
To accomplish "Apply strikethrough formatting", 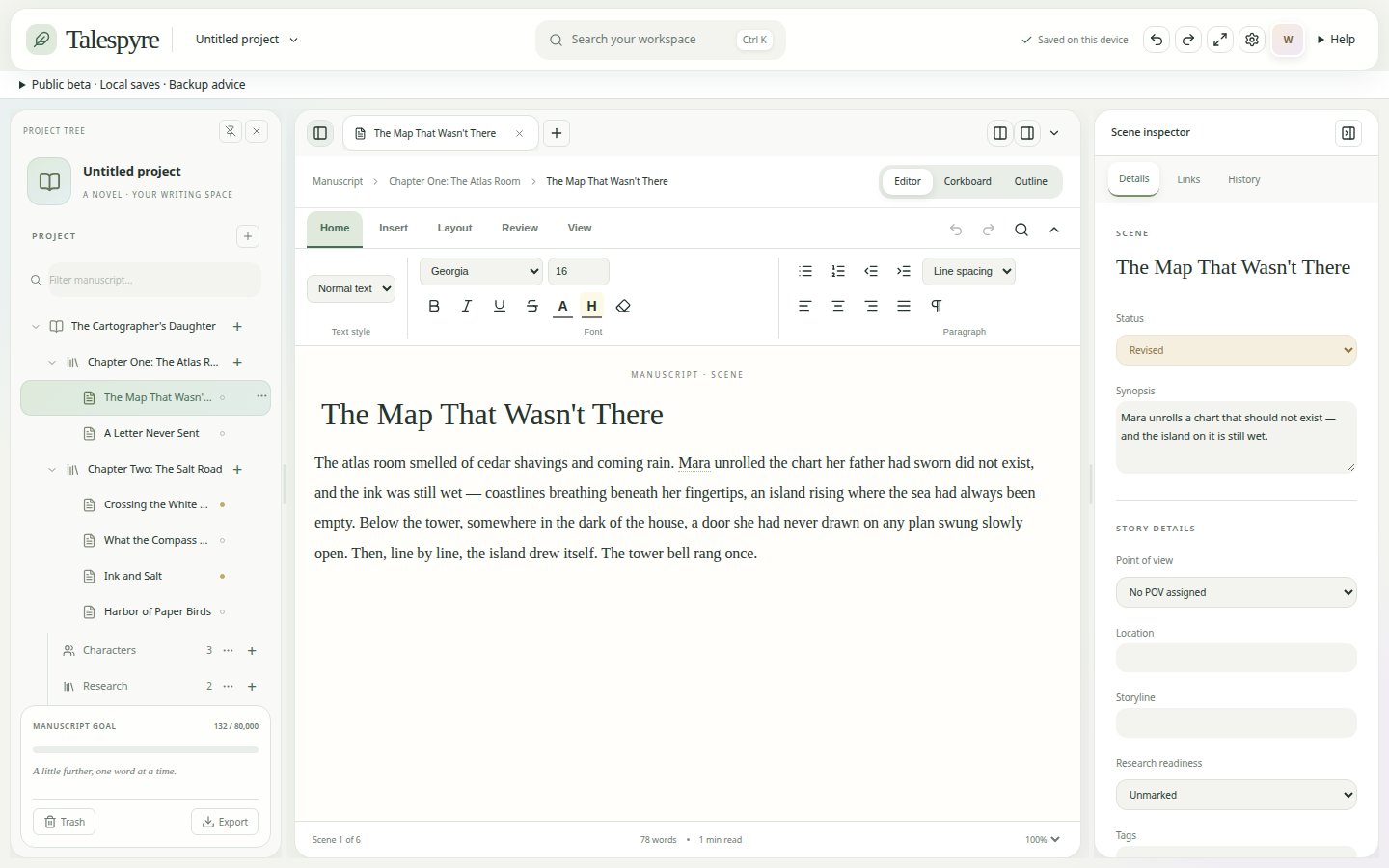I will coord(532,306).
